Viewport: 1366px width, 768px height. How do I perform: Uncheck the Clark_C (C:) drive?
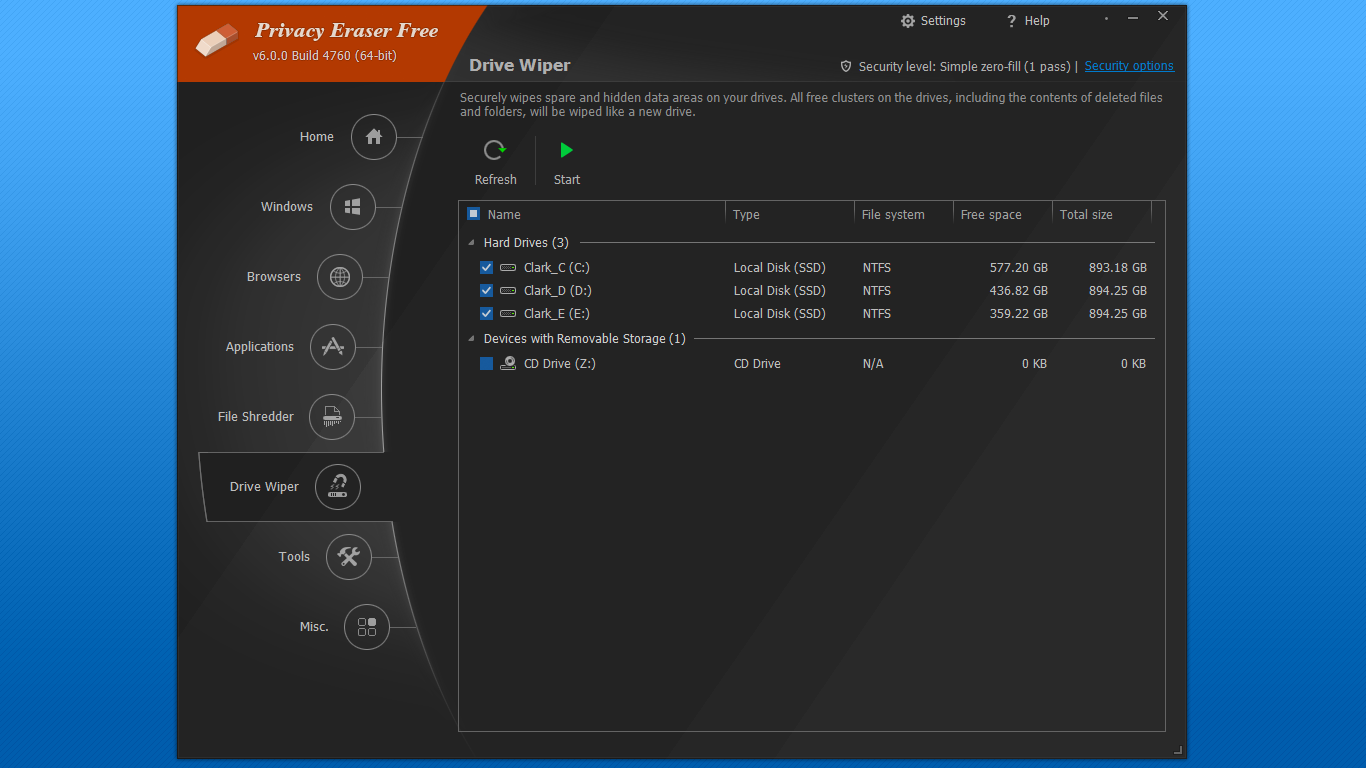[486, 267]
